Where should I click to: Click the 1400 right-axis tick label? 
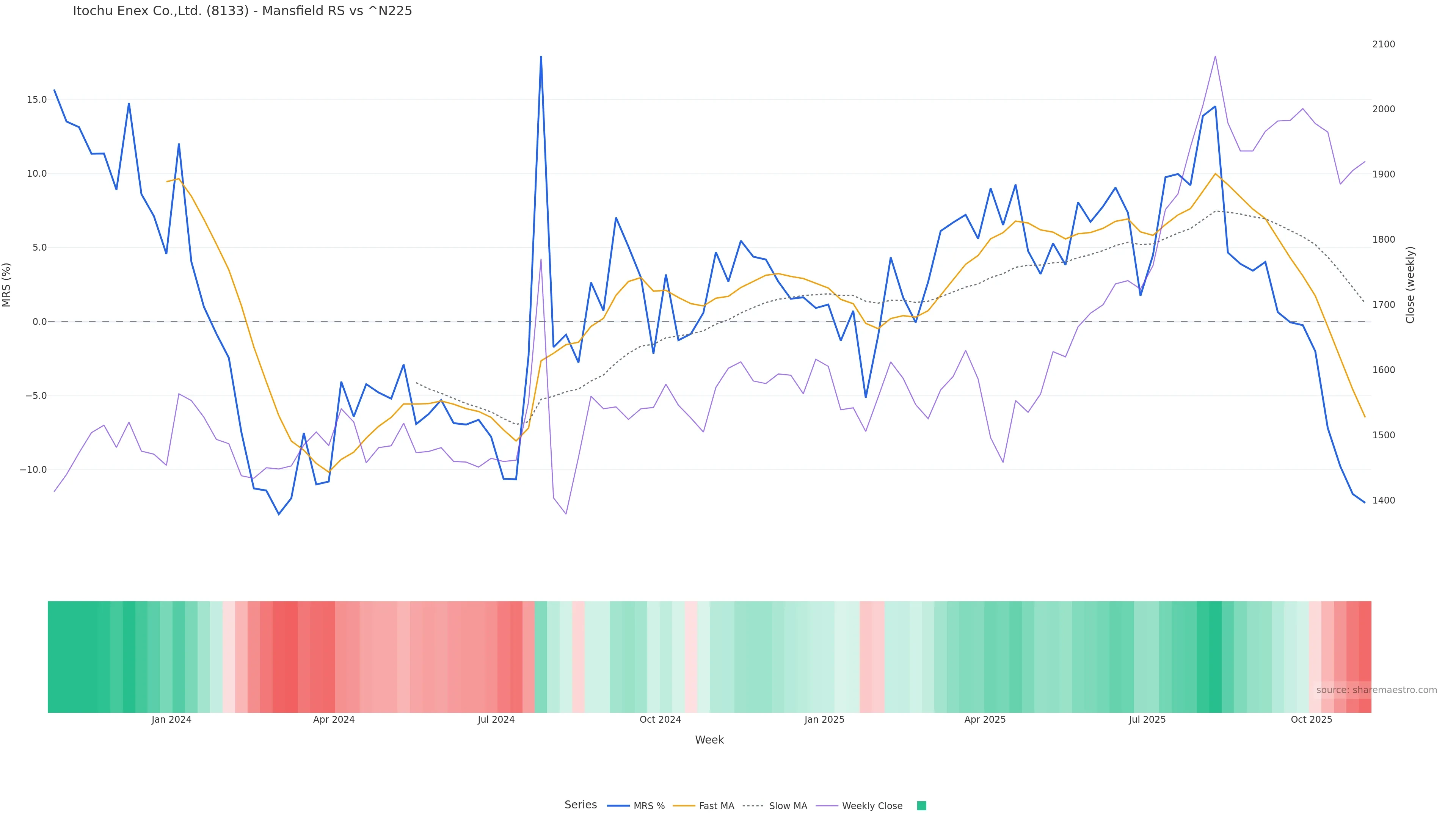[x=1383, y=500]
